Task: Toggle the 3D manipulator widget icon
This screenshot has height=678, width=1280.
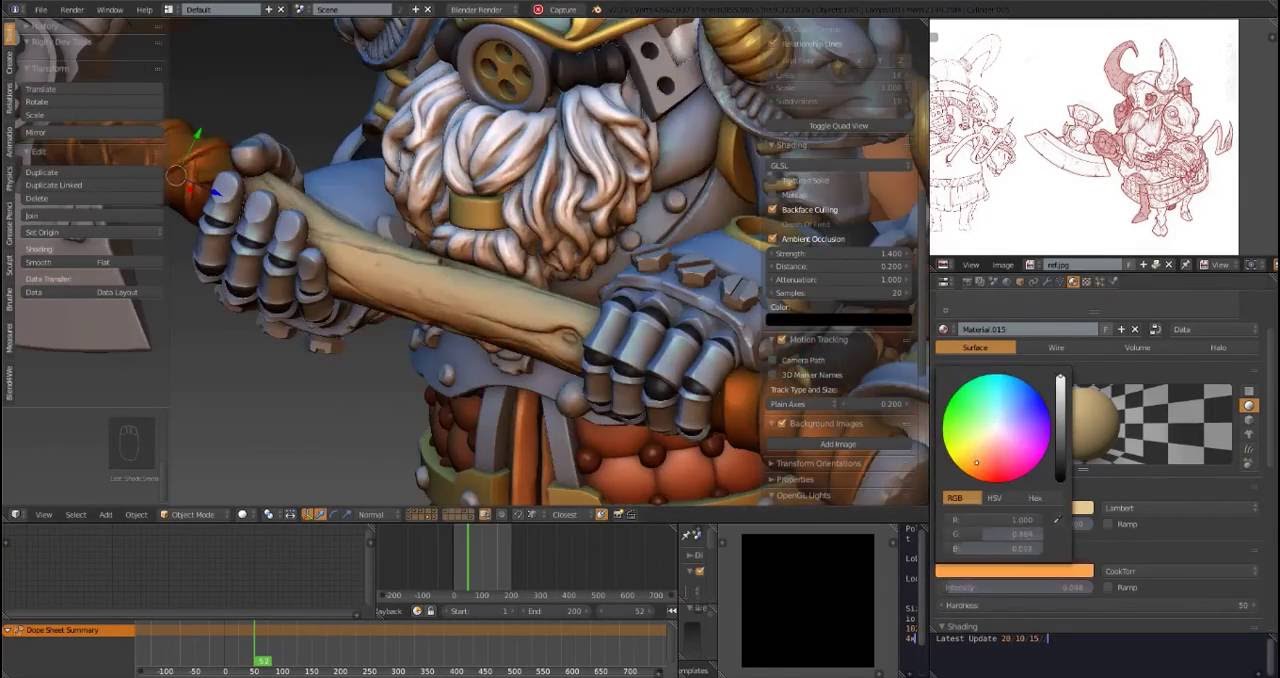Action: click(x=308, y=515)
